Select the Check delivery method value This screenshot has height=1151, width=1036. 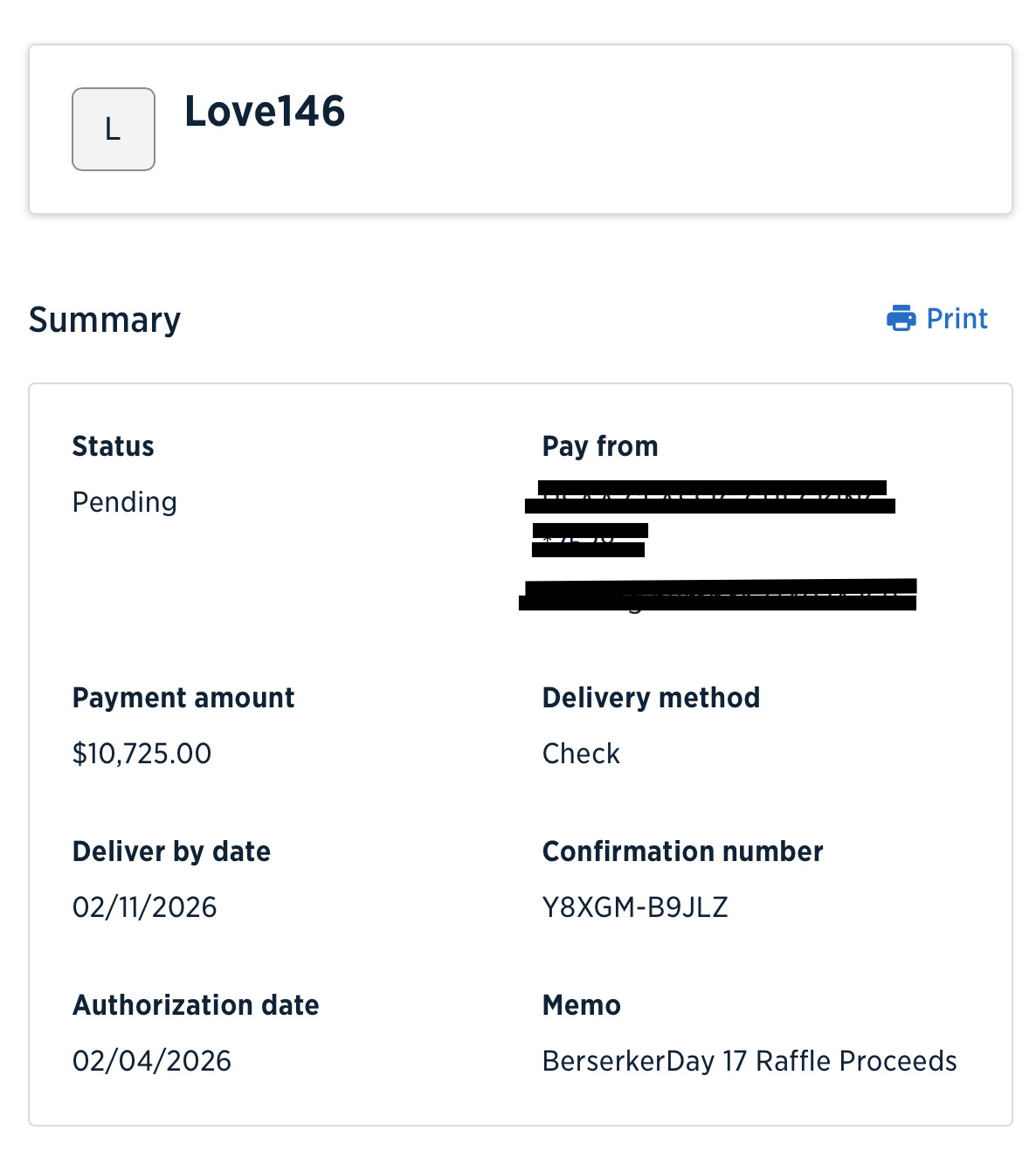point(581,754)
